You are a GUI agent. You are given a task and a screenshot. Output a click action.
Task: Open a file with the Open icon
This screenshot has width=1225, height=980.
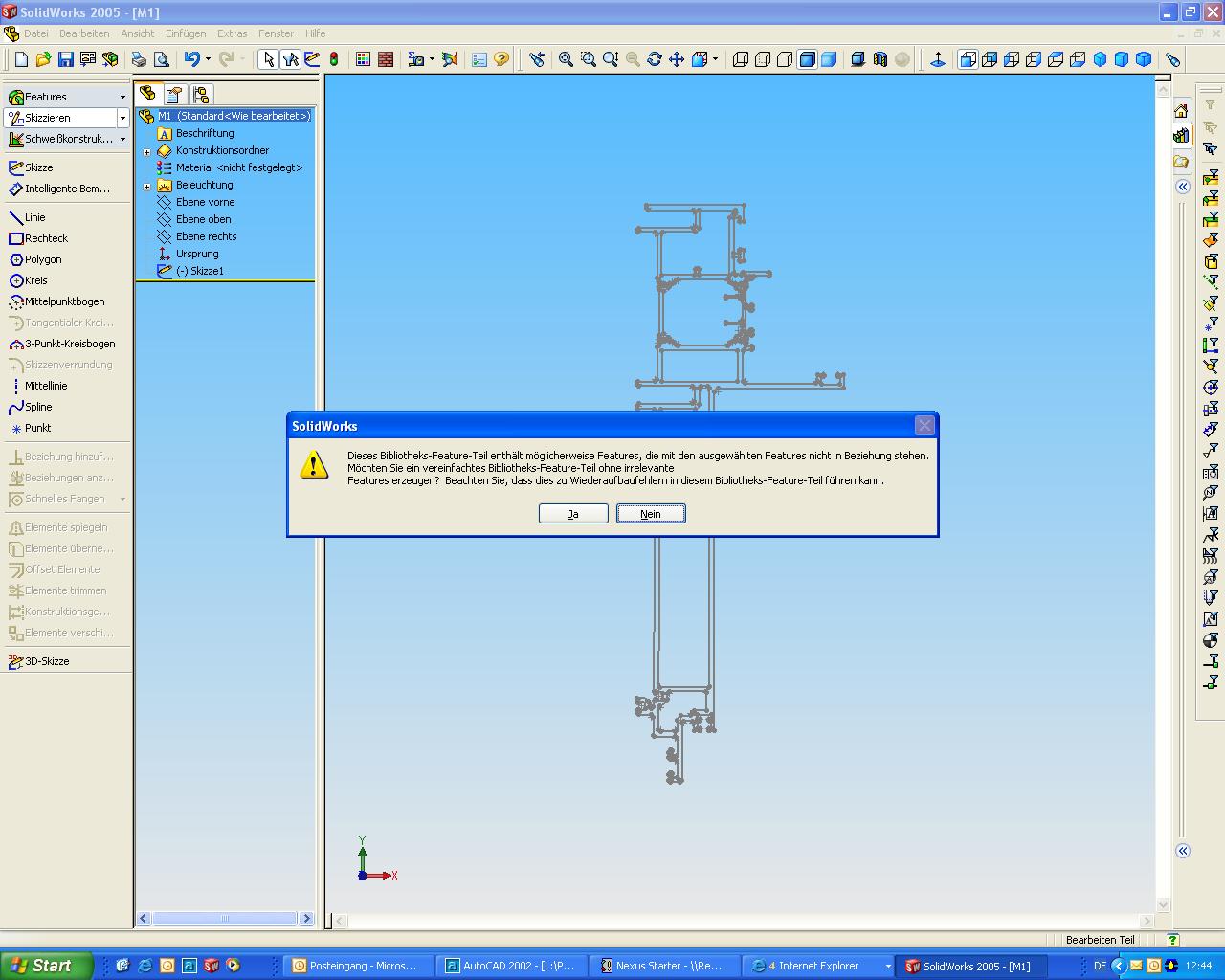tap(43, 59)
